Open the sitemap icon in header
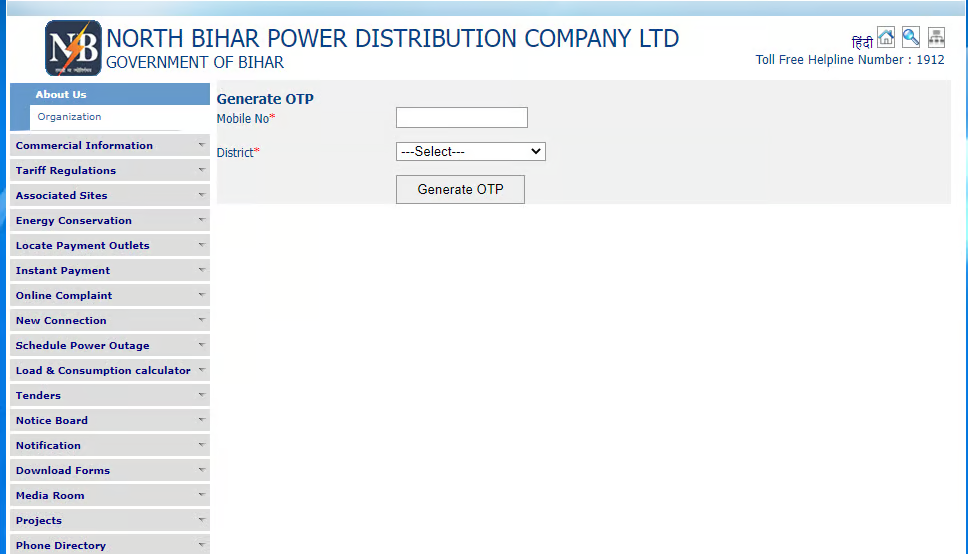Screen dimensions: 968x554 coord(937,37)
